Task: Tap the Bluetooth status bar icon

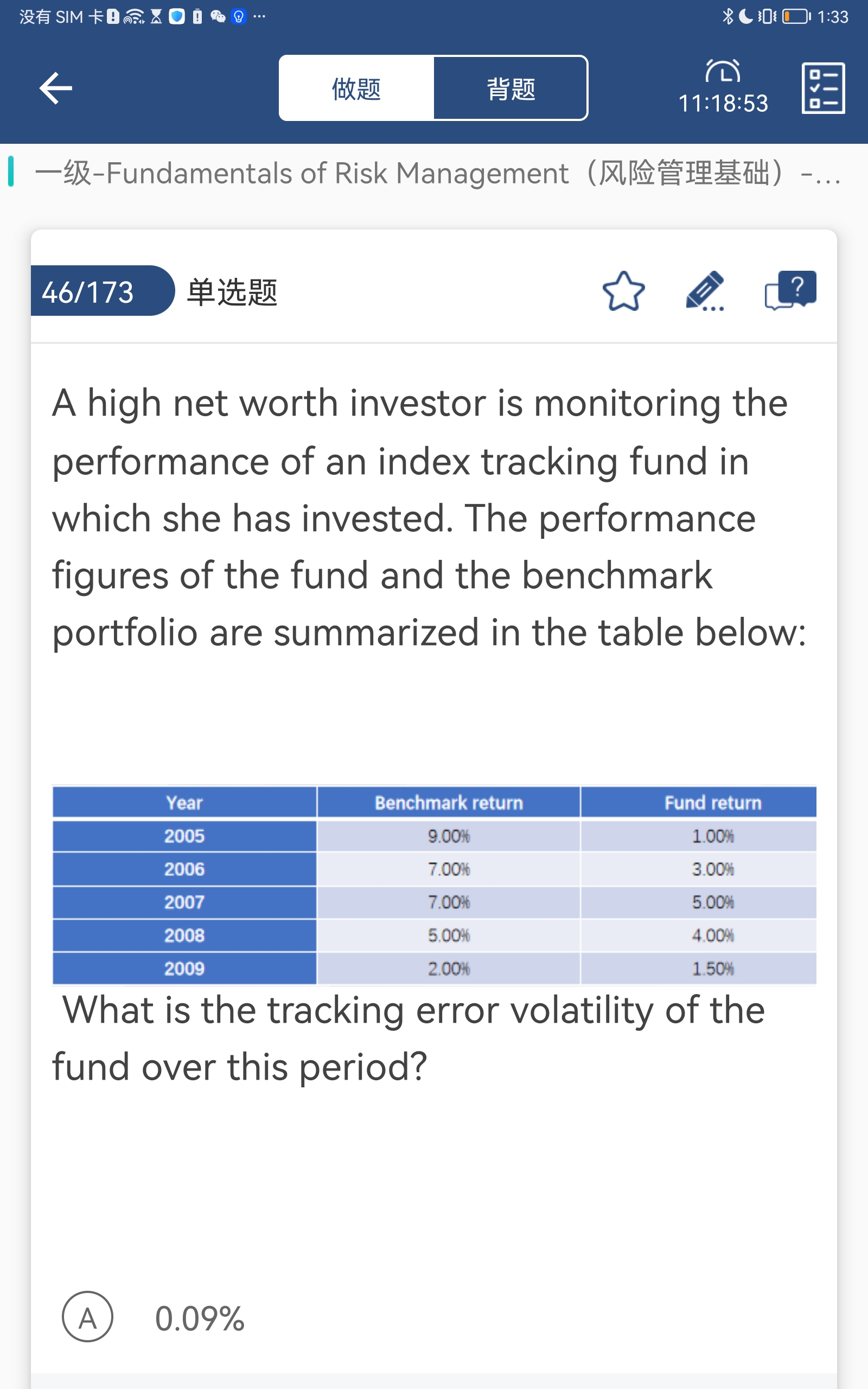Action: (728, 16)
